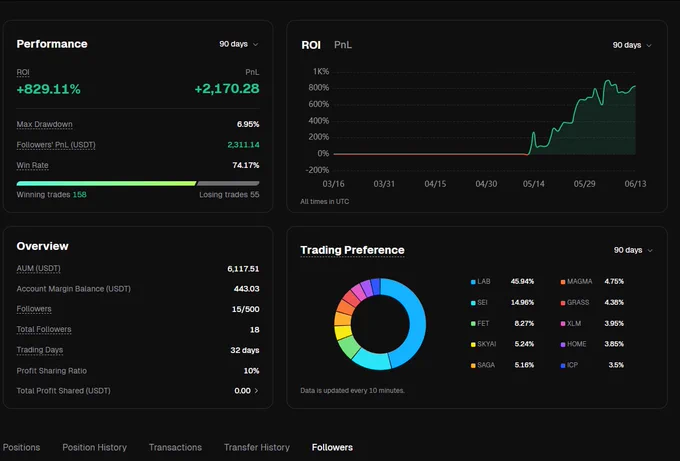The height and width of the screenshot is (461, 680).
Task: Click the GRASS red legend swatch
Action: click(x=563, y=303)
